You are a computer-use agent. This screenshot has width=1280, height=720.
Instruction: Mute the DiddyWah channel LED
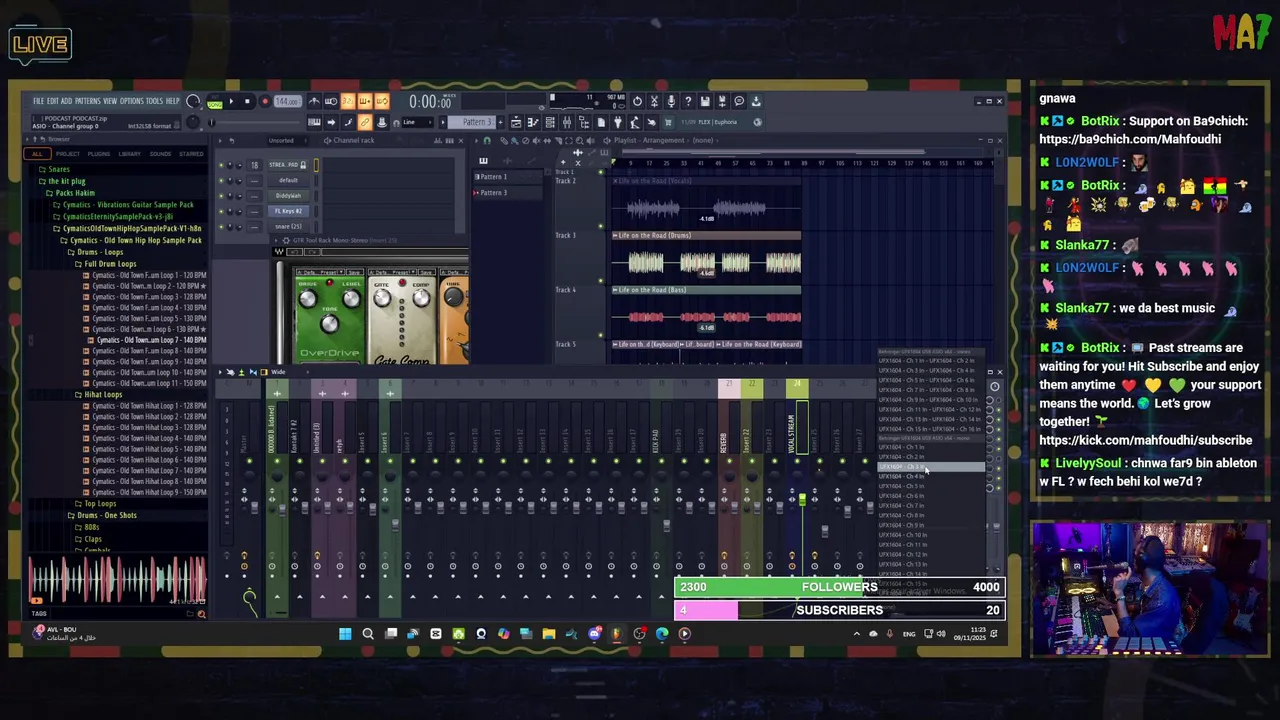point(221,196)
